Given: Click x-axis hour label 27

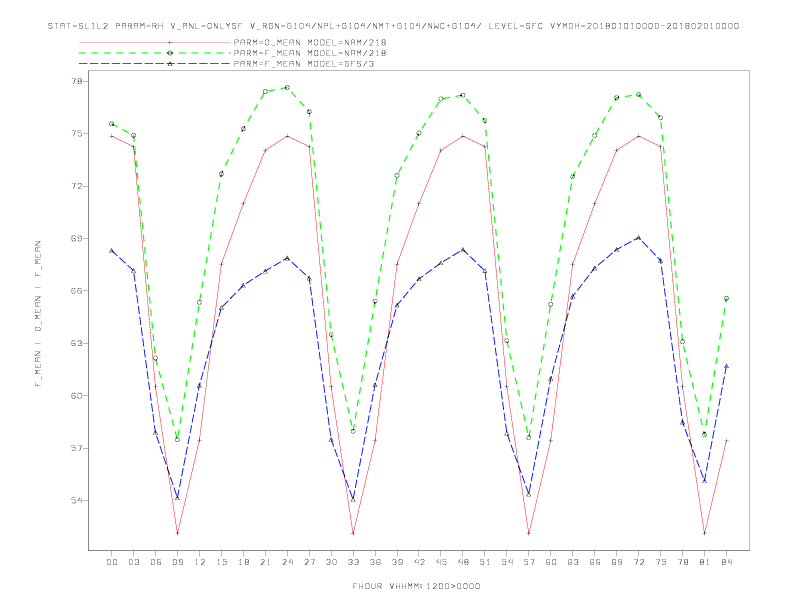Looking at the screenshot, I should [309, 562].
